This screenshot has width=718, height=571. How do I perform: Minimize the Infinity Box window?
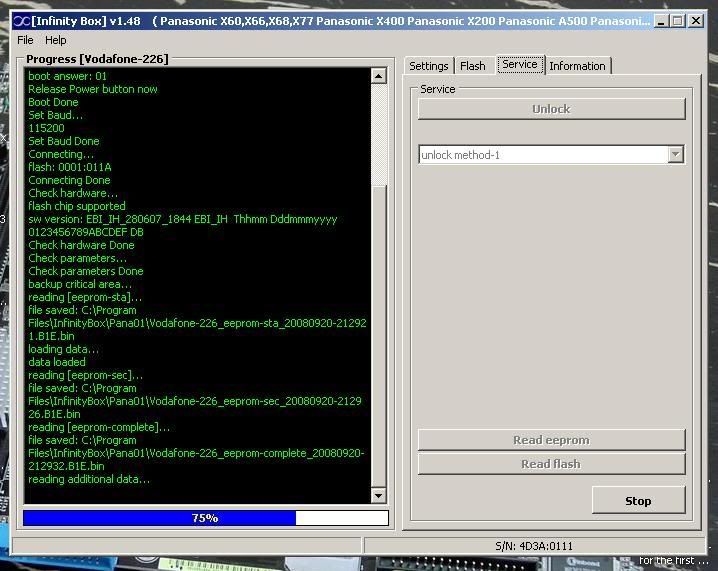661,21
